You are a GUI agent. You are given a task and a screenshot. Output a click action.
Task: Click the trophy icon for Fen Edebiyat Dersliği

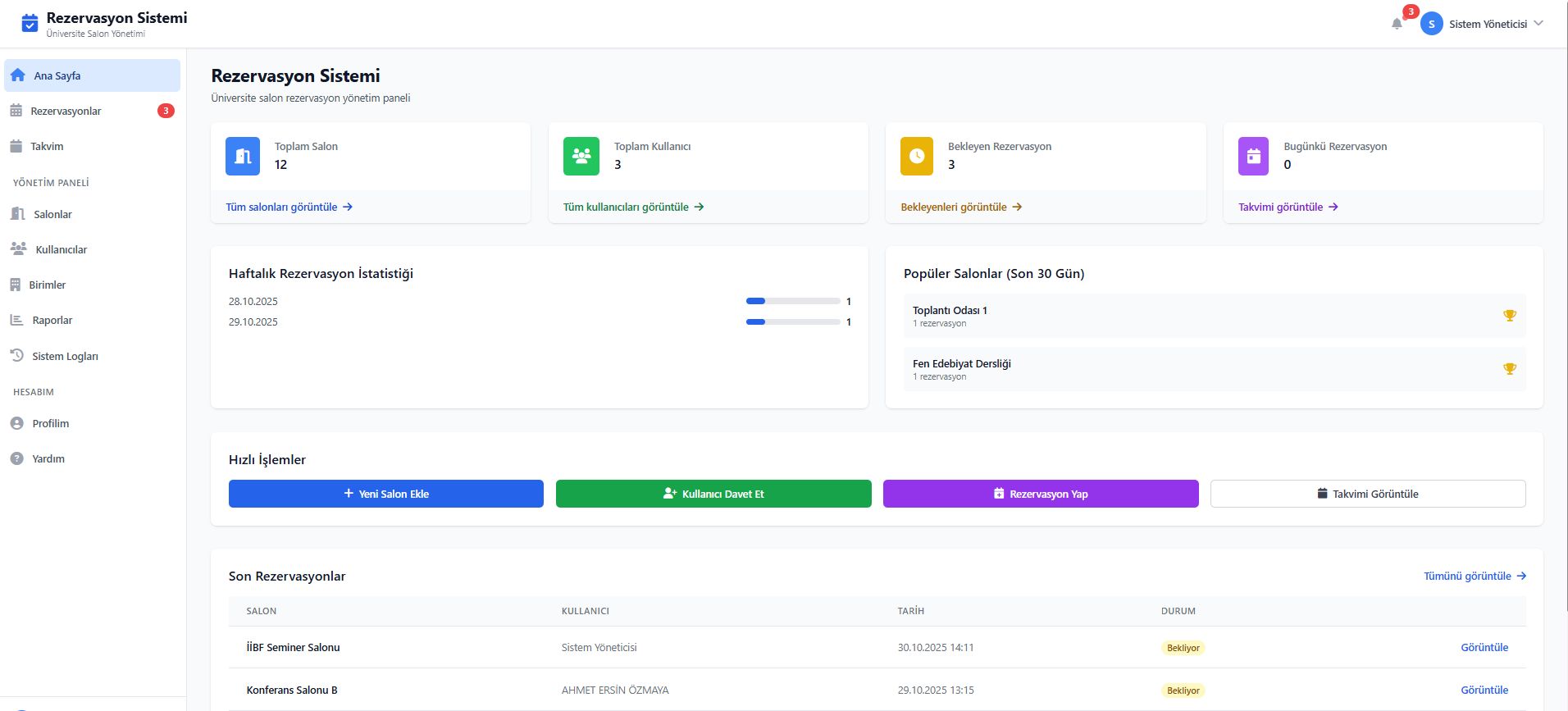pos(1510,369)
